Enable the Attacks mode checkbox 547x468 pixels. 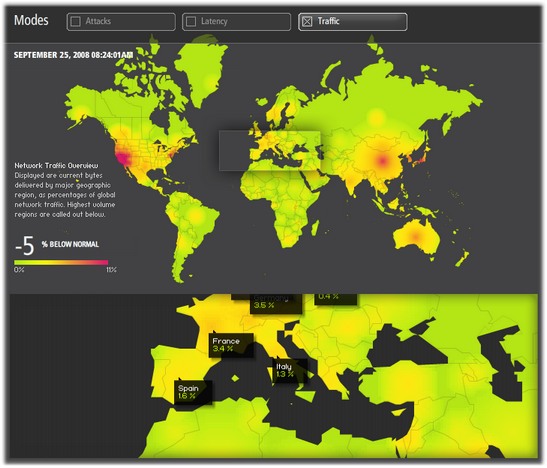76,22
